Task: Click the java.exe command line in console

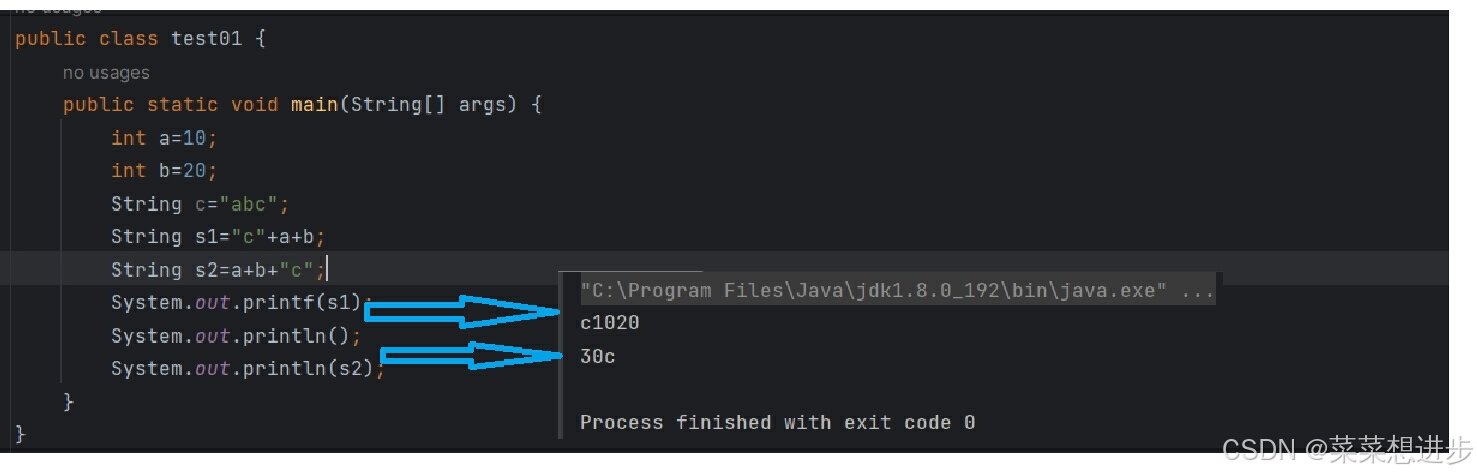Action: tap(897, 291)
